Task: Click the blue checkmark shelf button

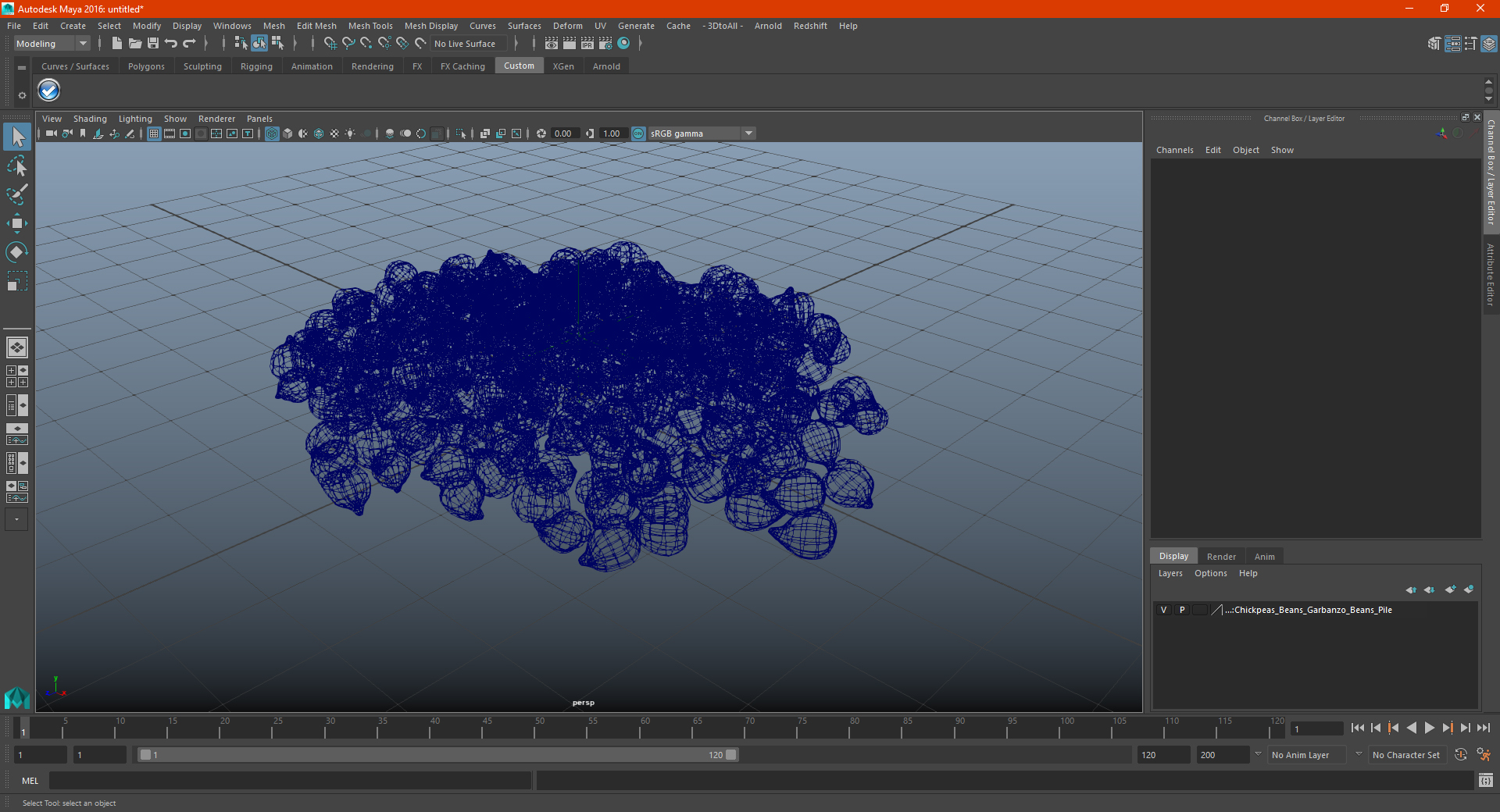Action: tap(49, 91)
